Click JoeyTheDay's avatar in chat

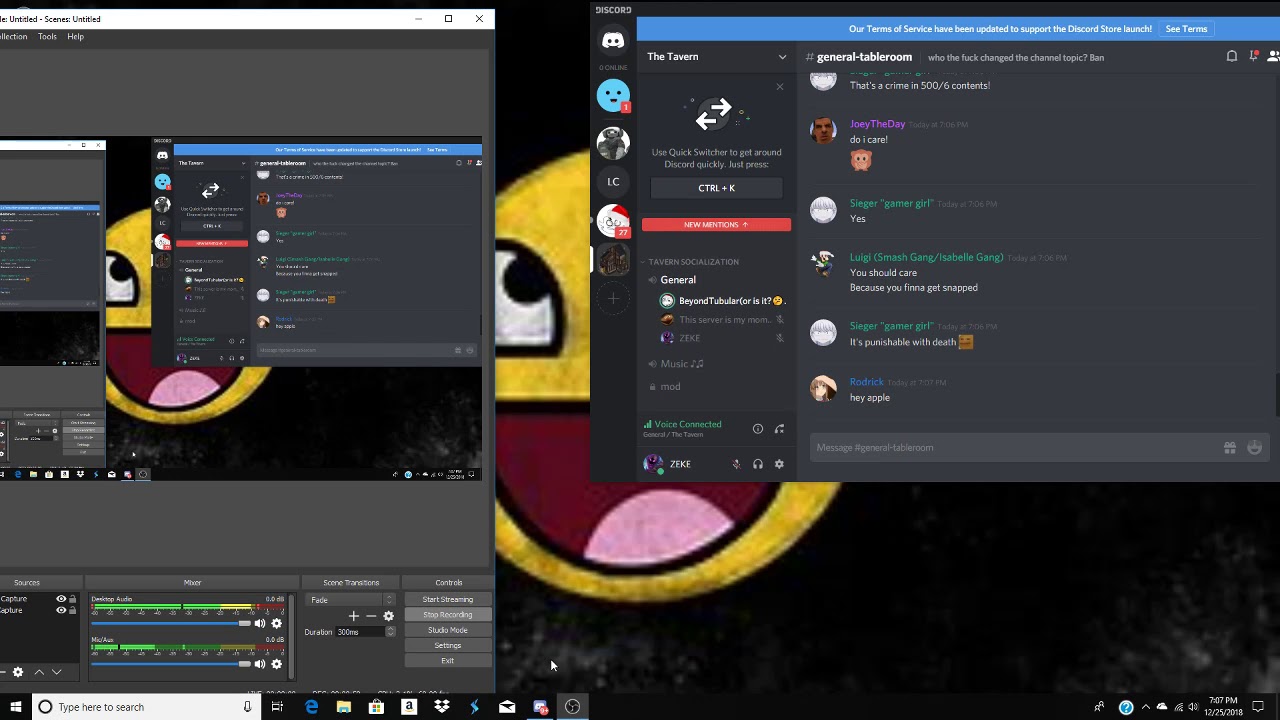coord(823,131)
